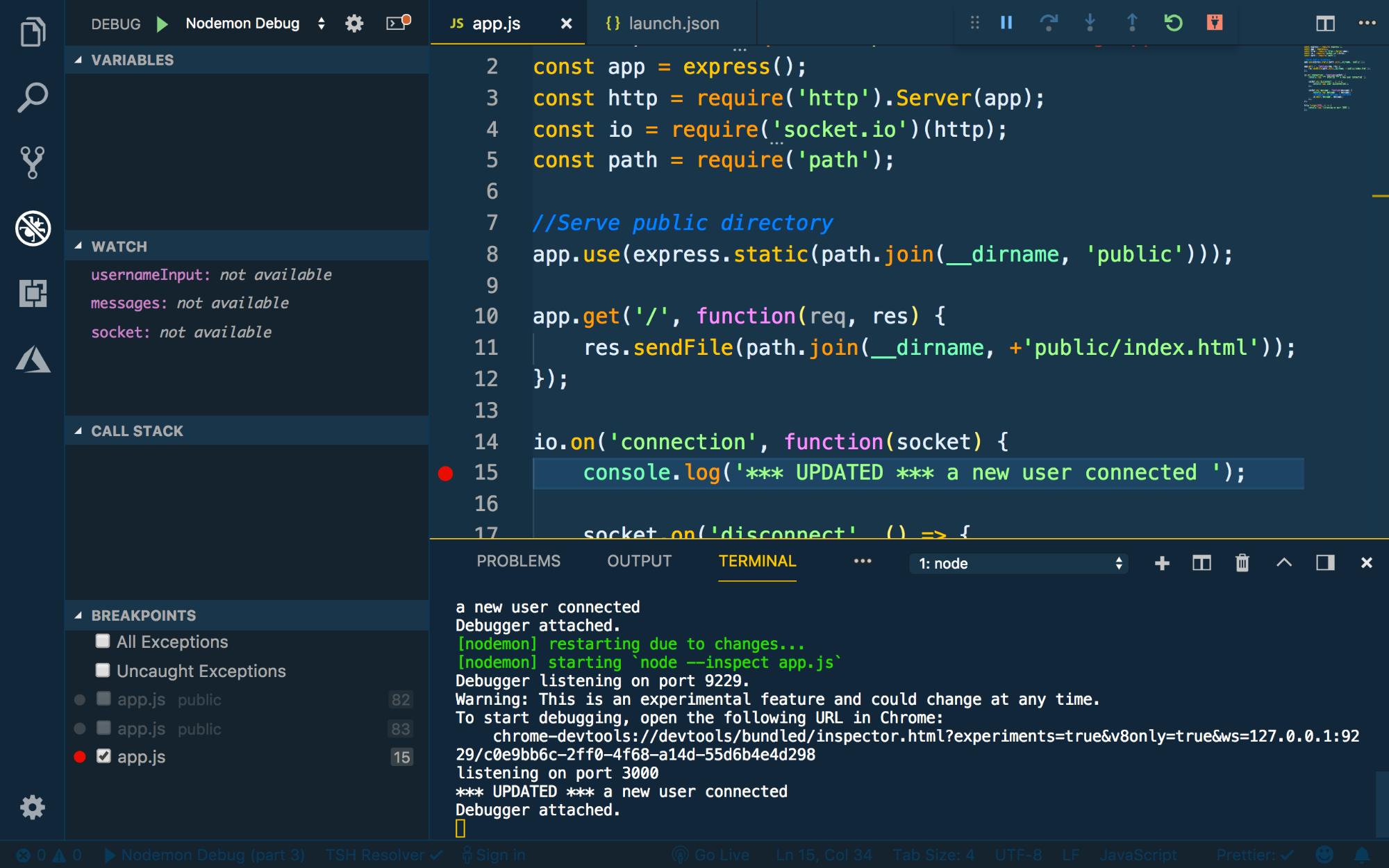The height and width of the screenshot is (868, 1389).
Task: Open the Azure view in activity bar
Action: coord(33,359)
